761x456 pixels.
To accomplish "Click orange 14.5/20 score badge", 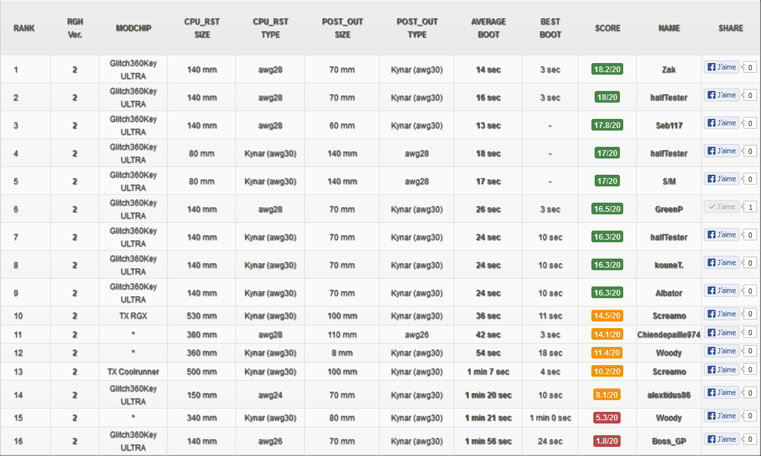I will coord(607,316).
